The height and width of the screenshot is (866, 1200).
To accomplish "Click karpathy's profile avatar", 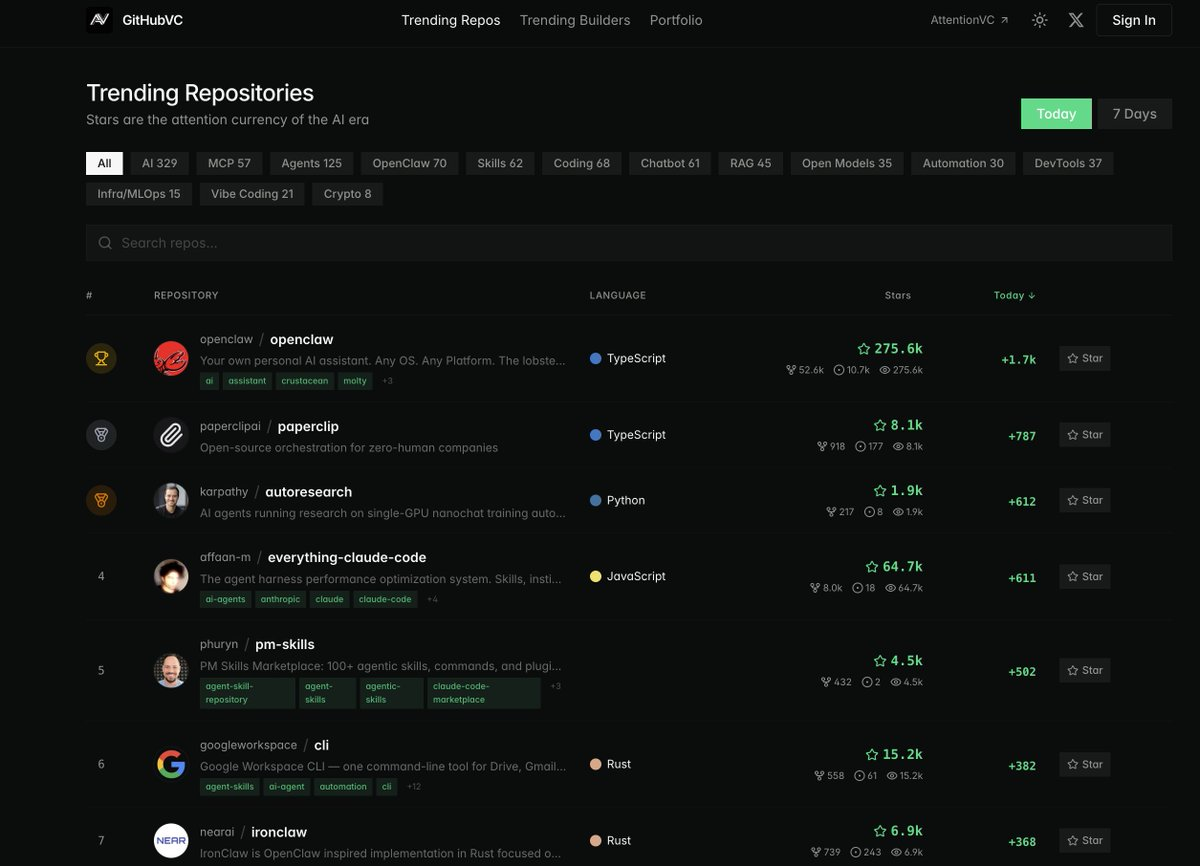I will (171, 500).
